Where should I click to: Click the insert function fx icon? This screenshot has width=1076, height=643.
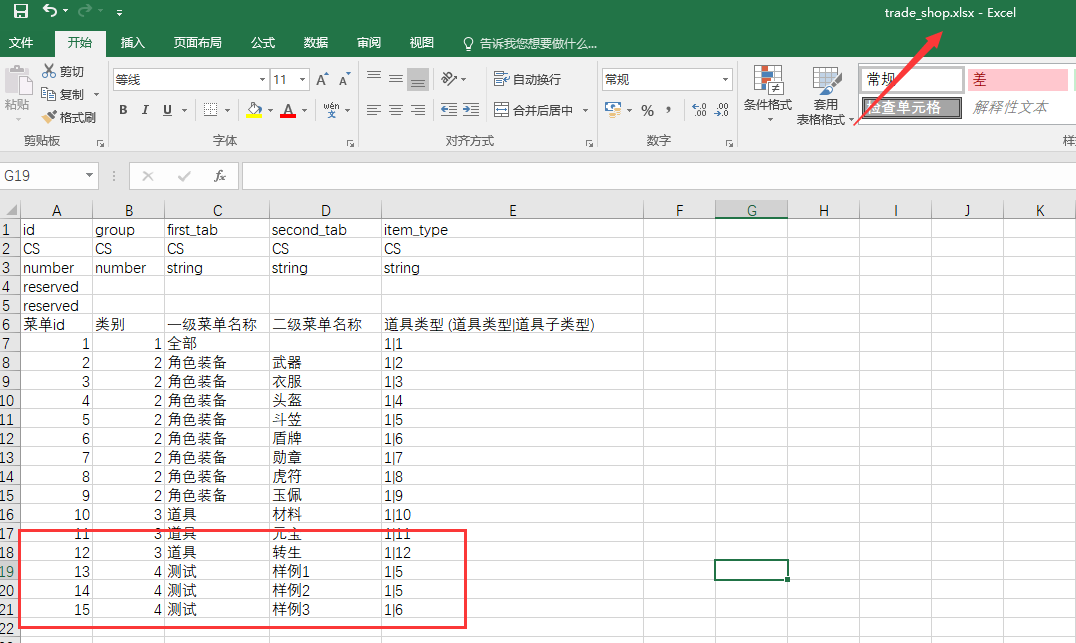click(220, 176)
